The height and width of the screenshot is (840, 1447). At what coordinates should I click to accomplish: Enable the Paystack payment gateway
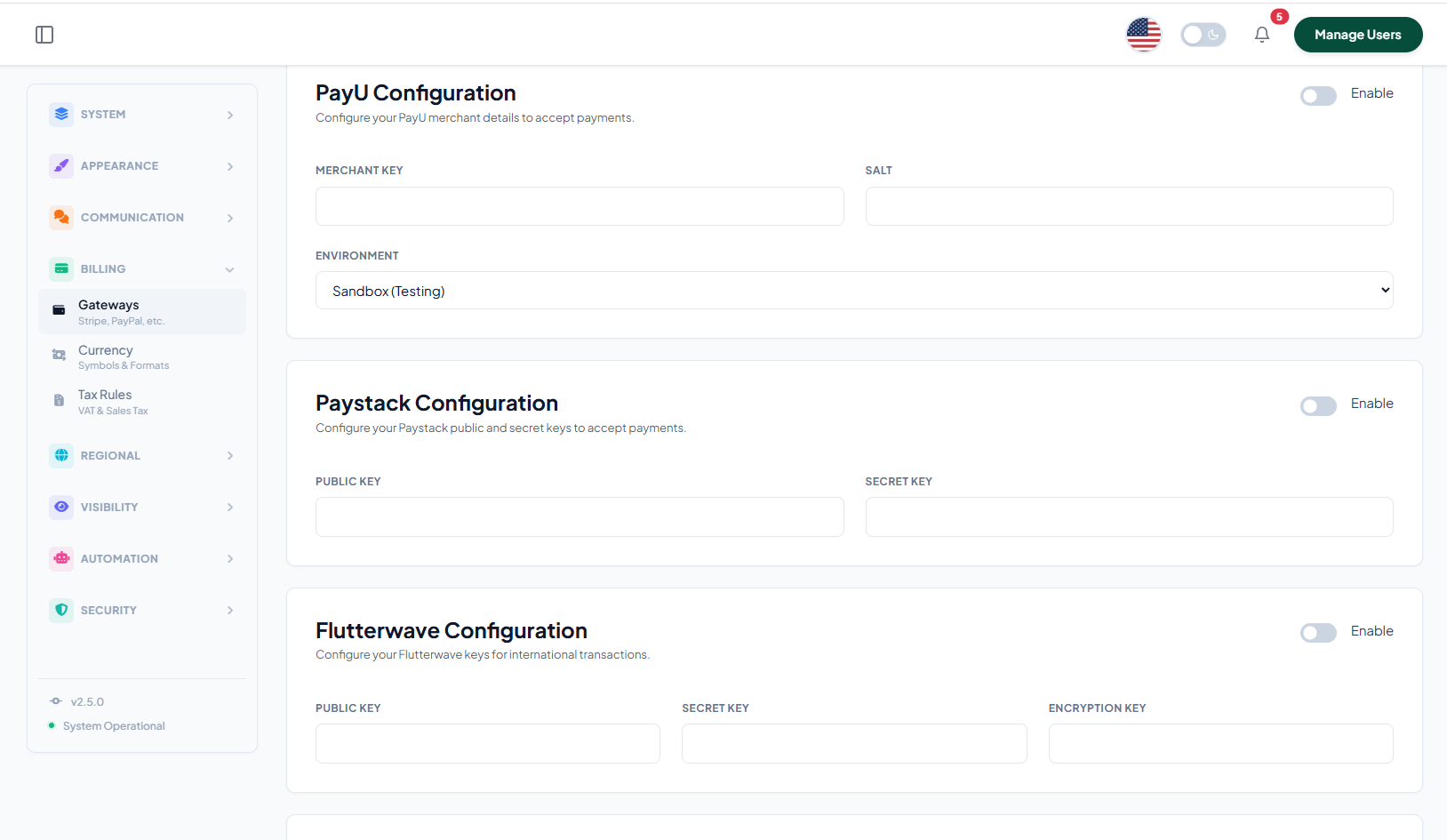pyautogui.click(x=1318, y=405)
